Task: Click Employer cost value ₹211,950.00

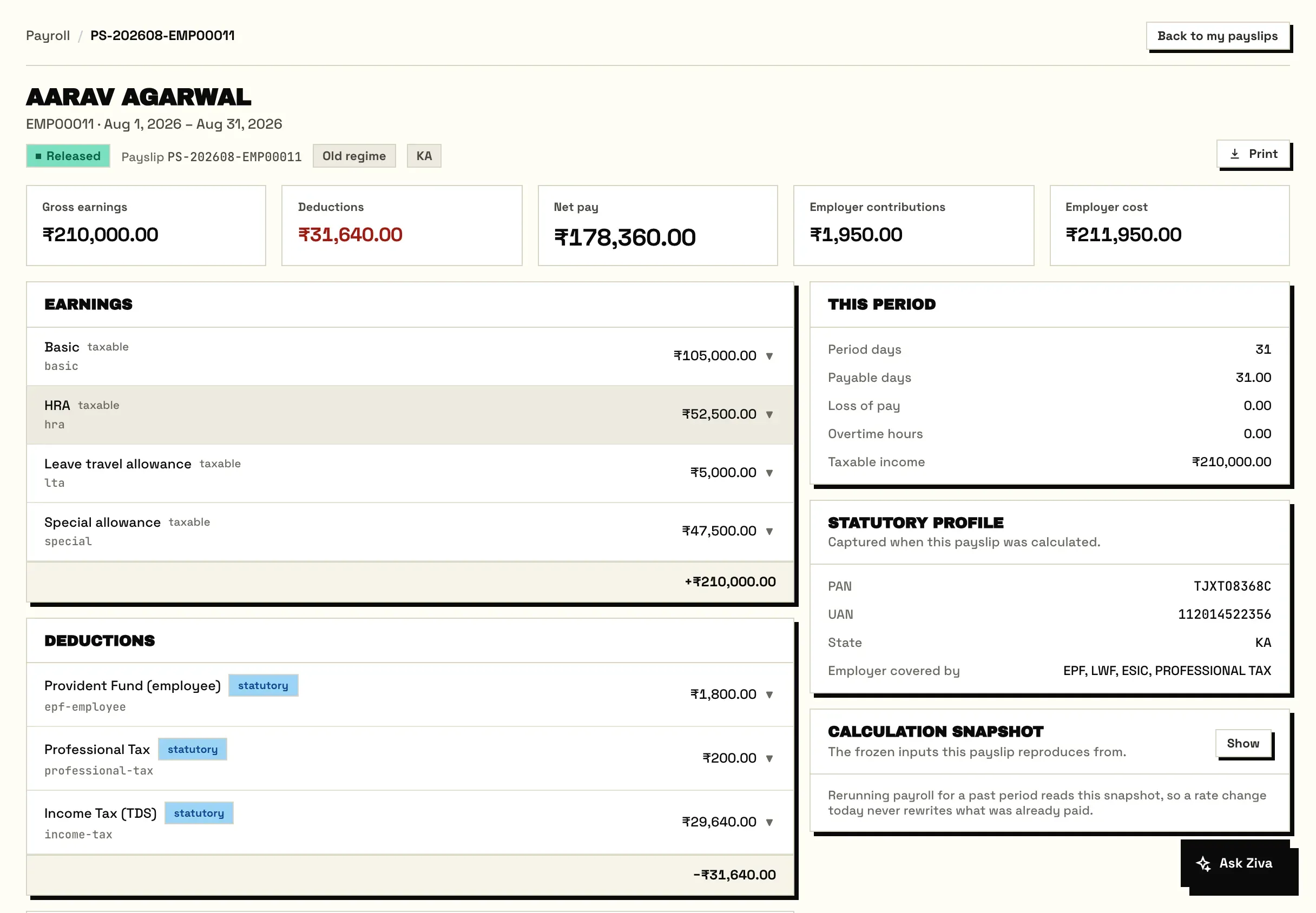Action: click(x=1123, y=235)
